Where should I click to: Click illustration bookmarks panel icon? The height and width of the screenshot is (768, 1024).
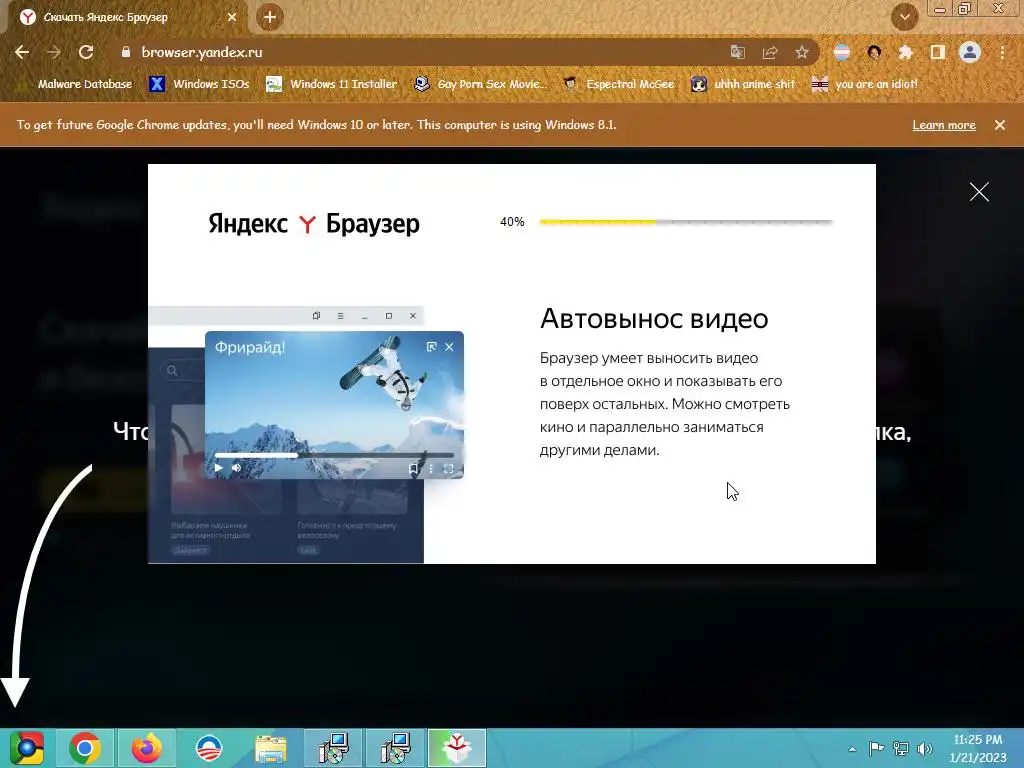pos(316,315)
